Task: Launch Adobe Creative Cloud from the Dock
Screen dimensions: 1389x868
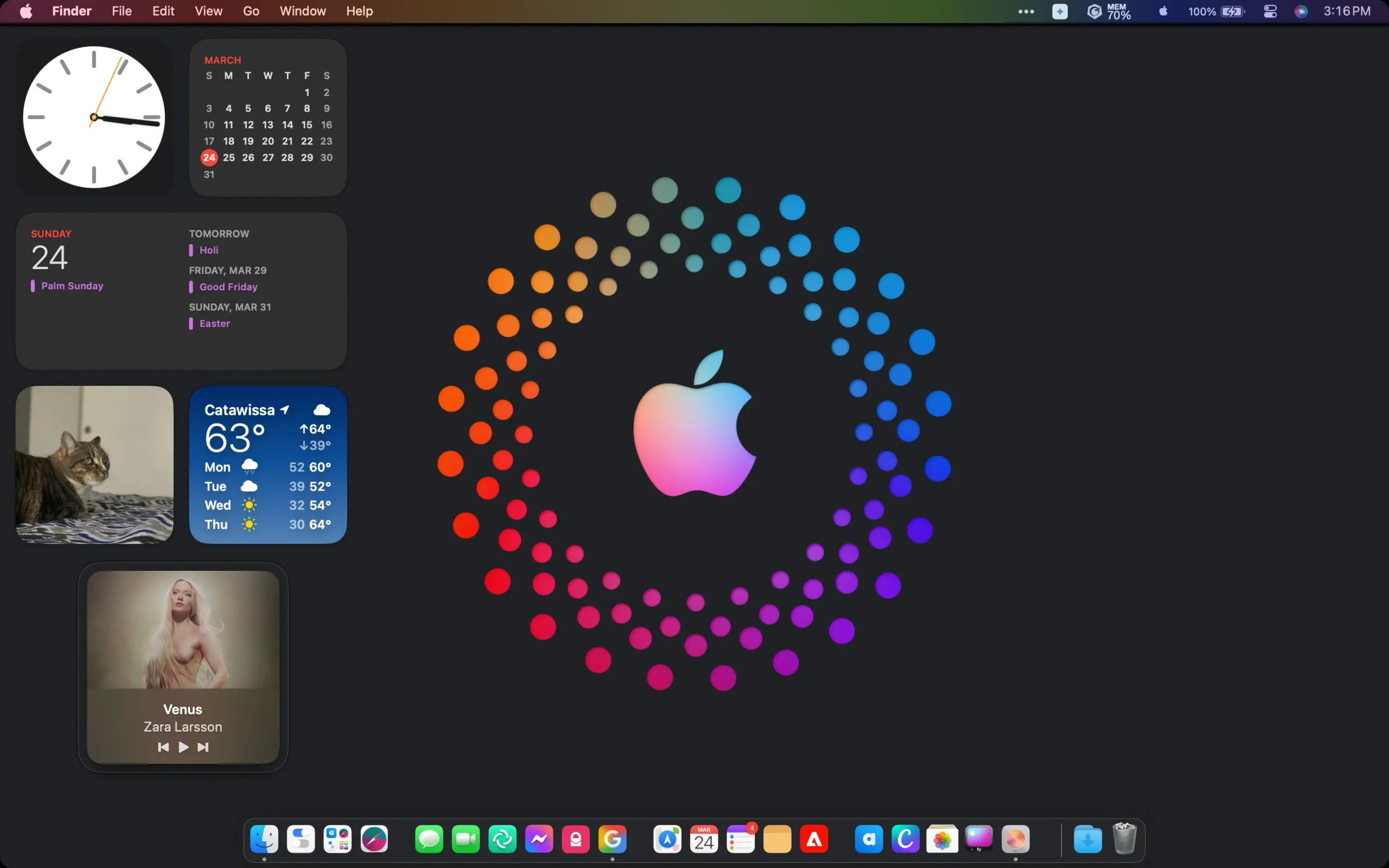Action: coord(814,839)
